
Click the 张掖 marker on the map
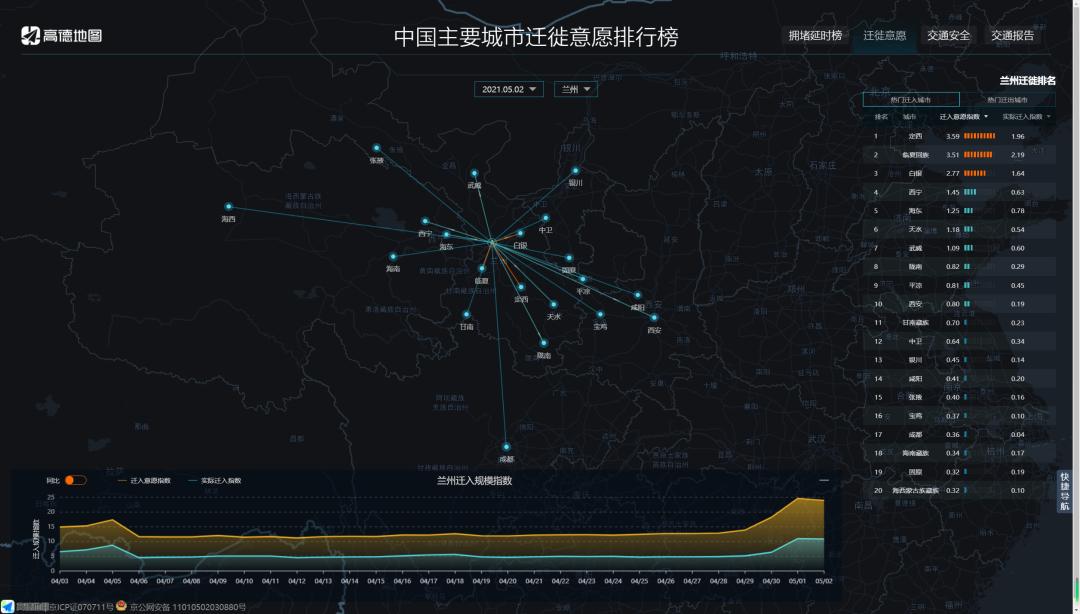click(376, 147)
